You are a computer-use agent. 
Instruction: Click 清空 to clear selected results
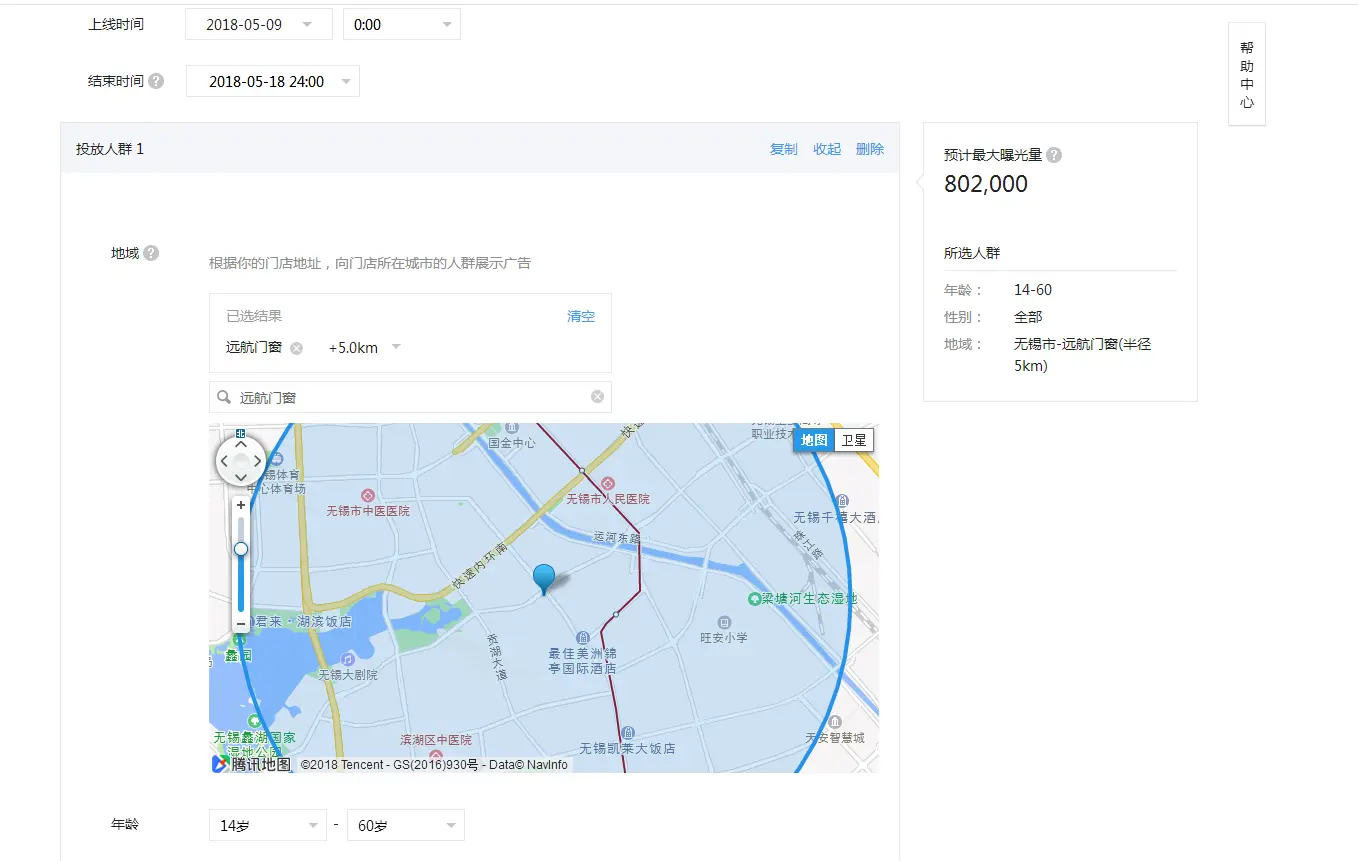point(581,316)
